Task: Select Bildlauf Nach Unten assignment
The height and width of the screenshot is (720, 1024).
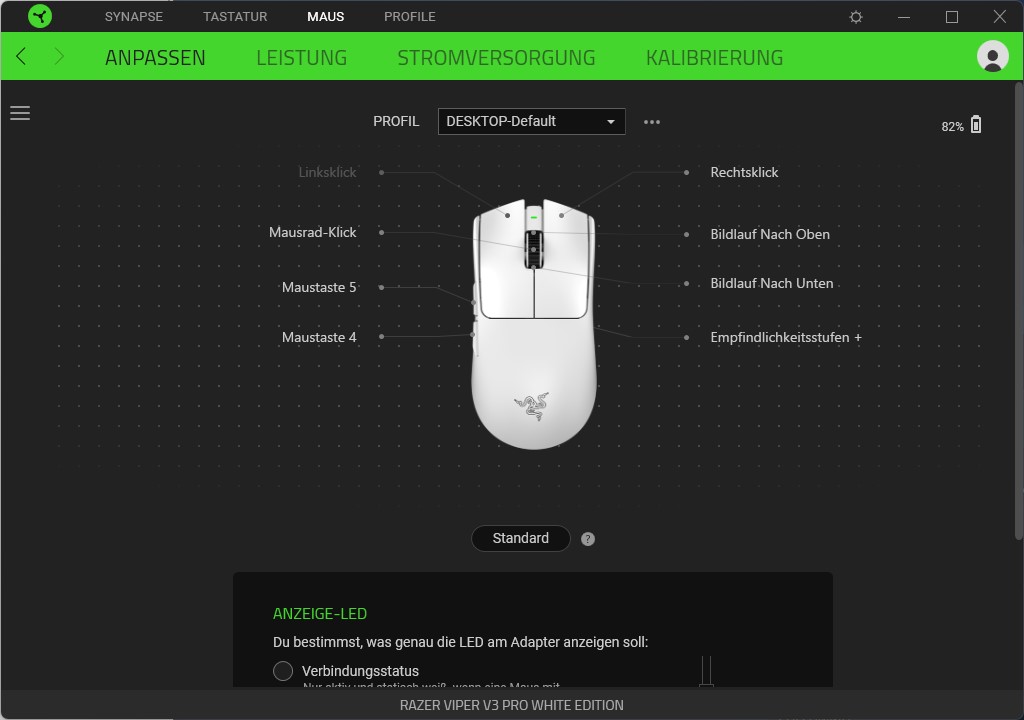Action: [x=772, y=284]
